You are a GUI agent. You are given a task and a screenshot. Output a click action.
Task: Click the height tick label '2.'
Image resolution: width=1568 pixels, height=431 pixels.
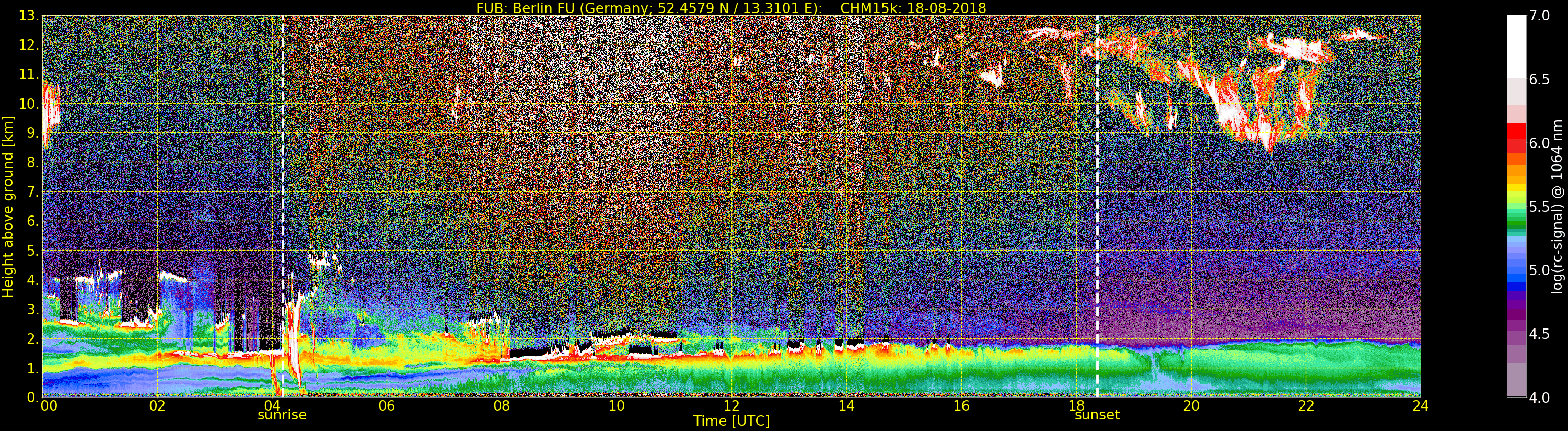click(x=32, y=338)
